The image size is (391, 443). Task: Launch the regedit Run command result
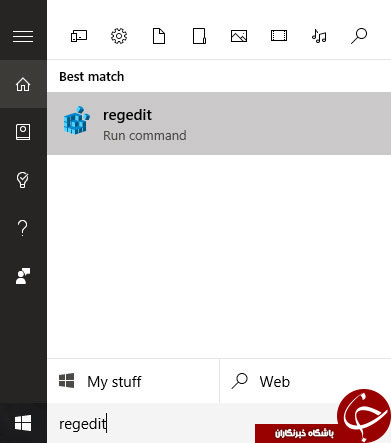point(219,123)
